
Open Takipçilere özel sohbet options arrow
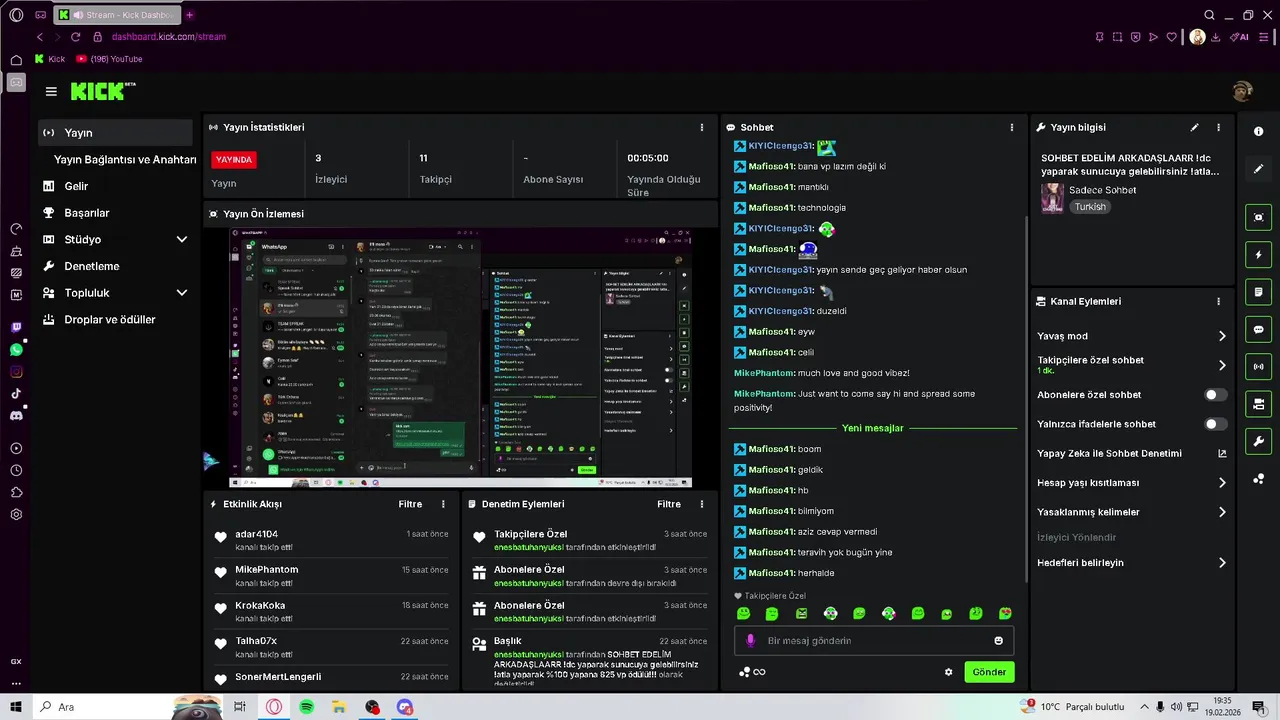[x=1221, y=365]
